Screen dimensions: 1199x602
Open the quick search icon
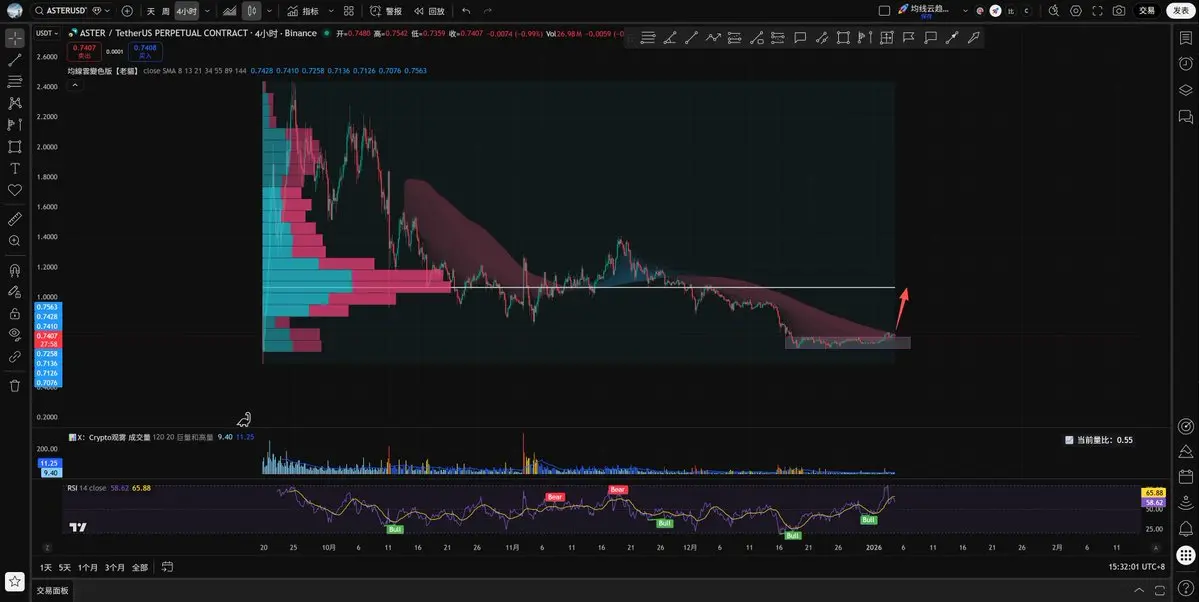[1054, 11]
